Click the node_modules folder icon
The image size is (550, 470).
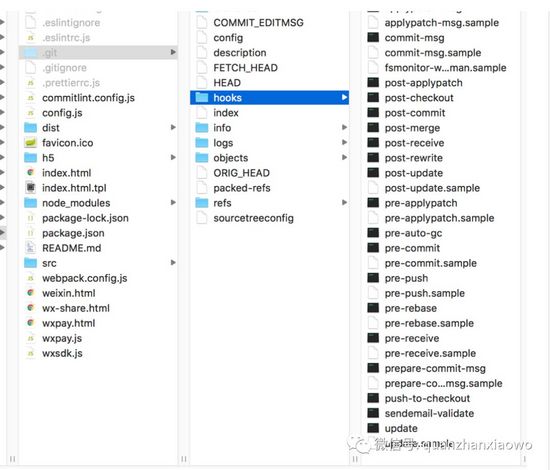[x=31, y=203]
